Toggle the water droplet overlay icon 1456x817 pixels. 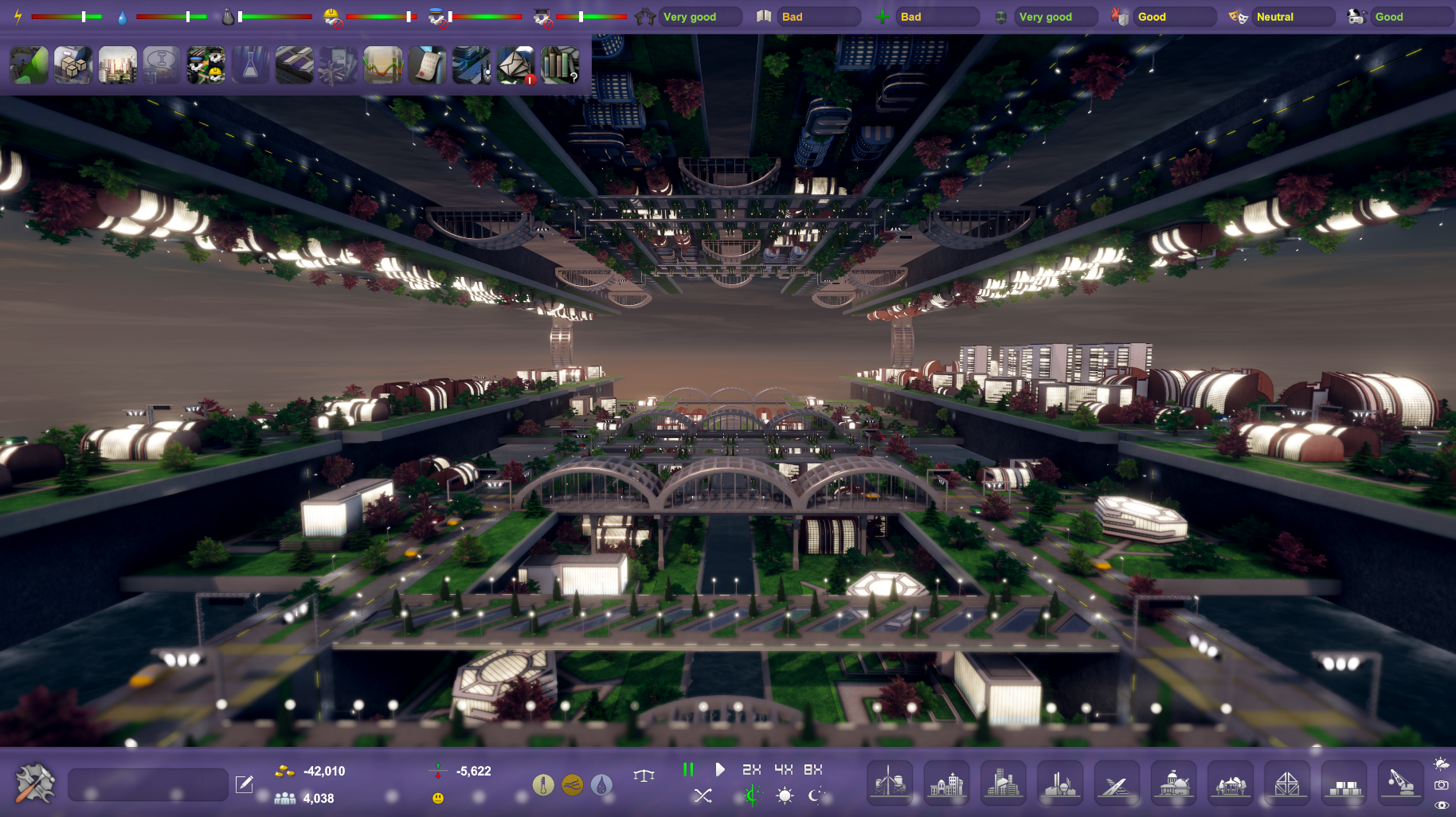click(x=601, y=785)
